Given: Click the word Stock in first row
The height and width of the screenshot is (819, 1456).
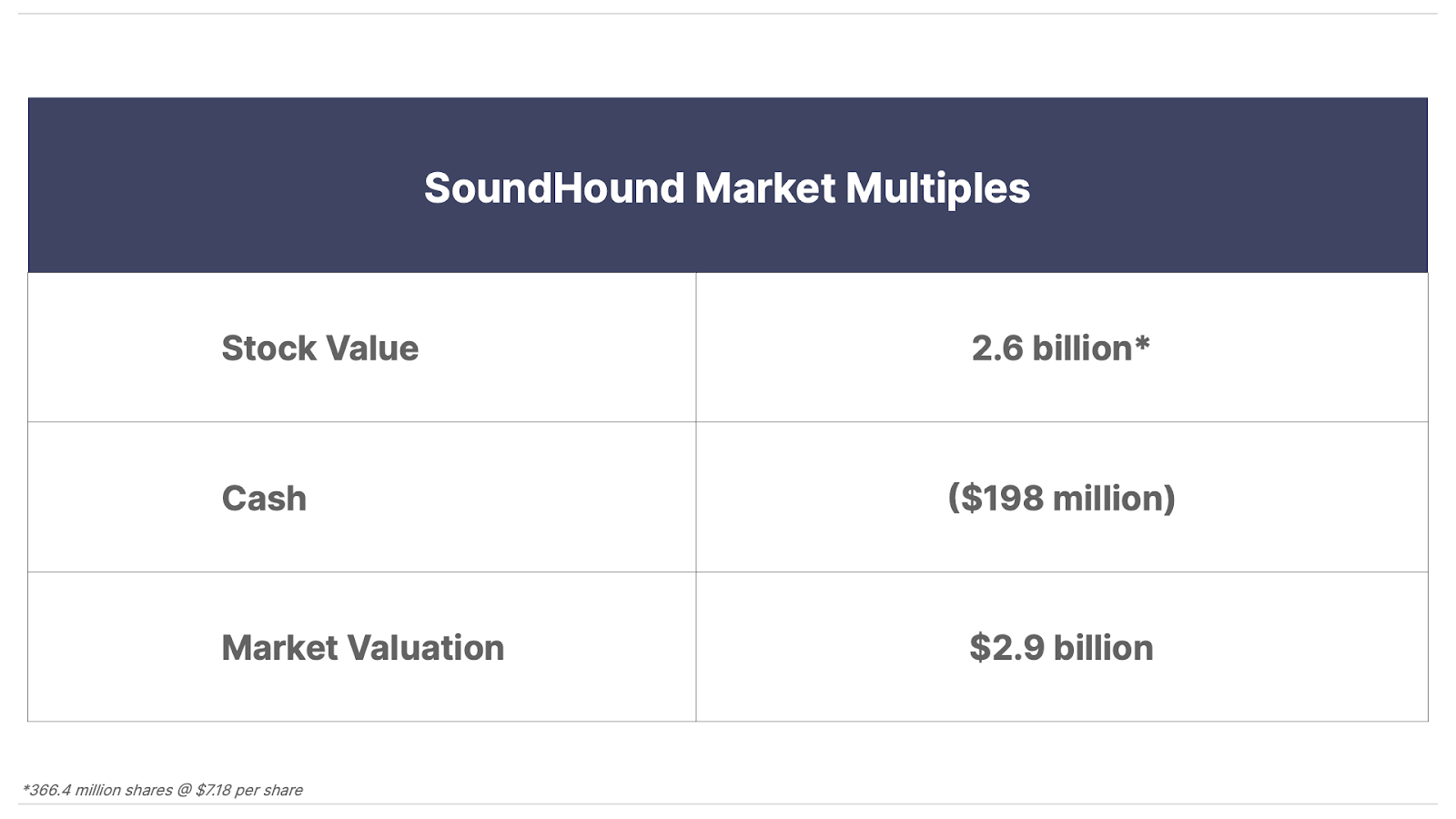Looking at the screenshot, I should [x=268, y=349].
